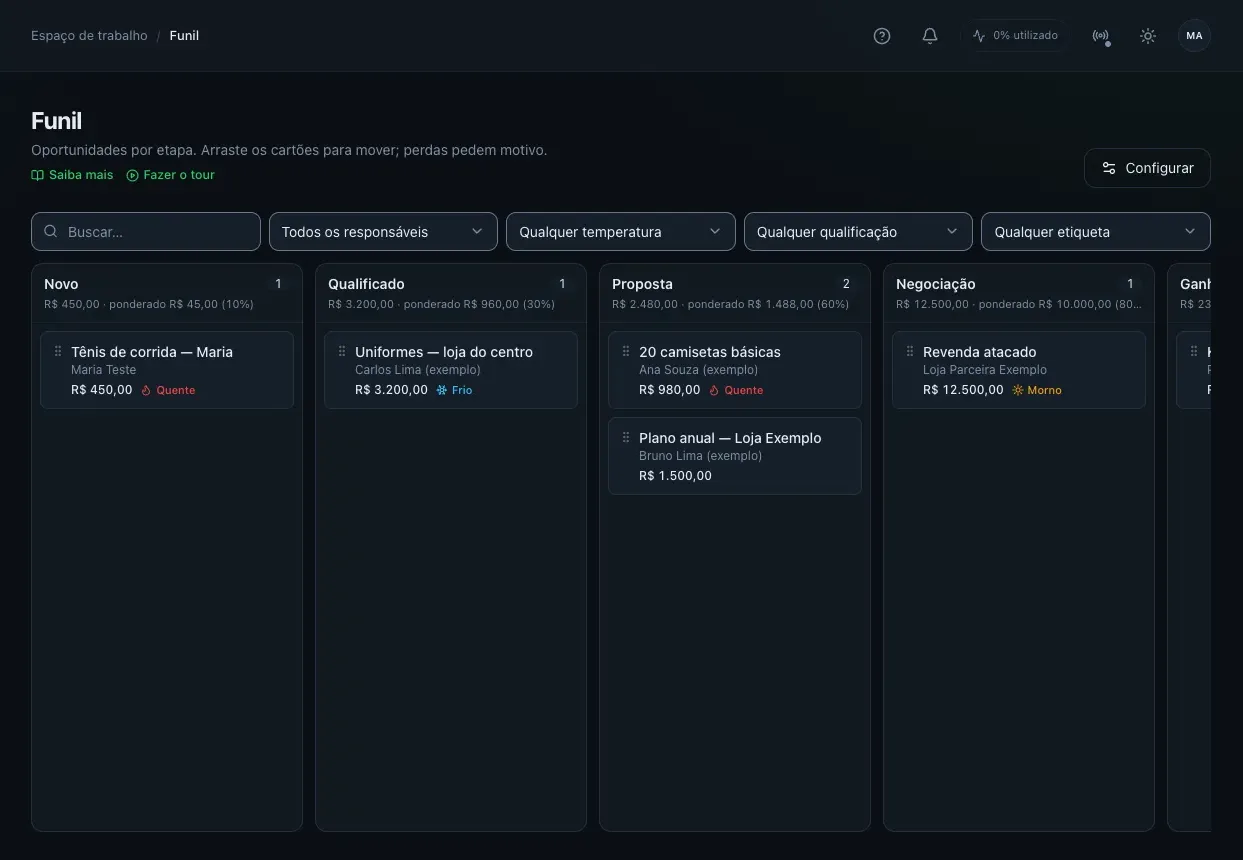Click the Buscar search field

point(146,232)
